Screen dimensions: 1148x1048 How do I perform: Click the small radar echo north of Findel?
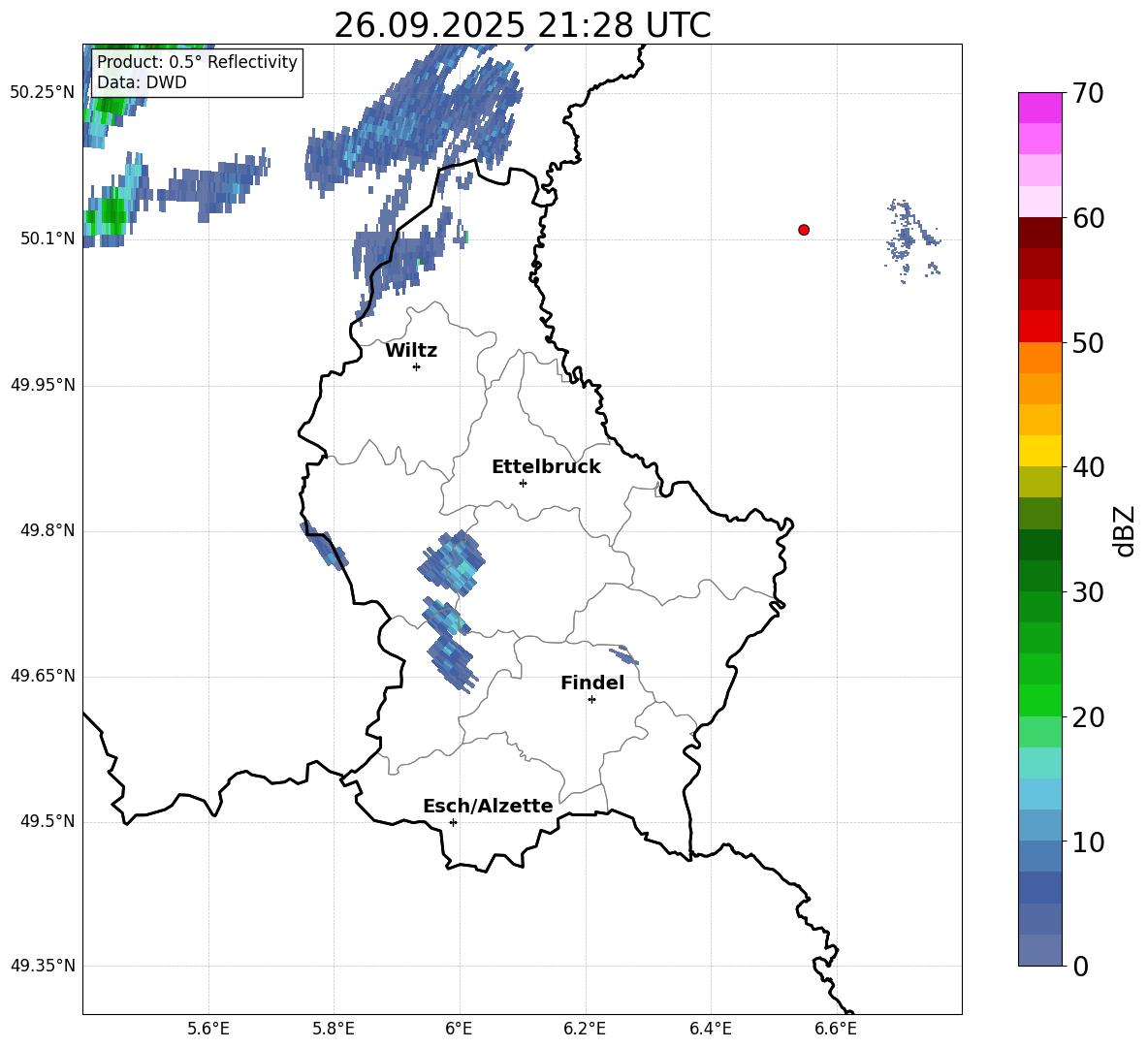pyautogui.click(x=625, y=655)
